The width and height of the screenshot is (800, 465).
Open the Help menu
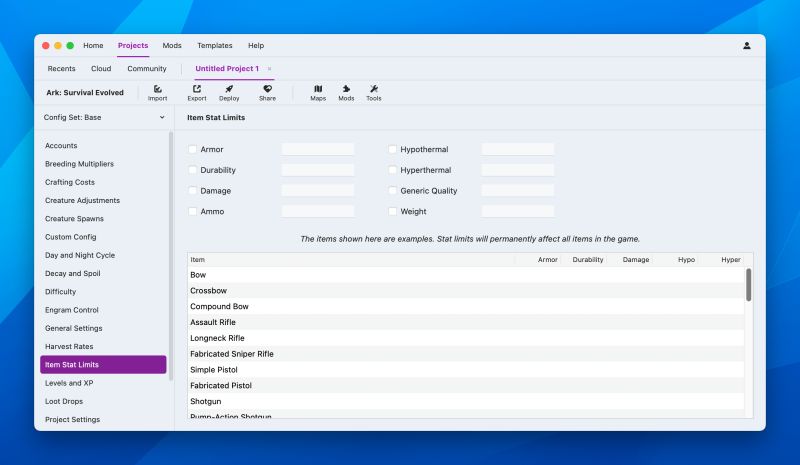click(x=256, y=45)
